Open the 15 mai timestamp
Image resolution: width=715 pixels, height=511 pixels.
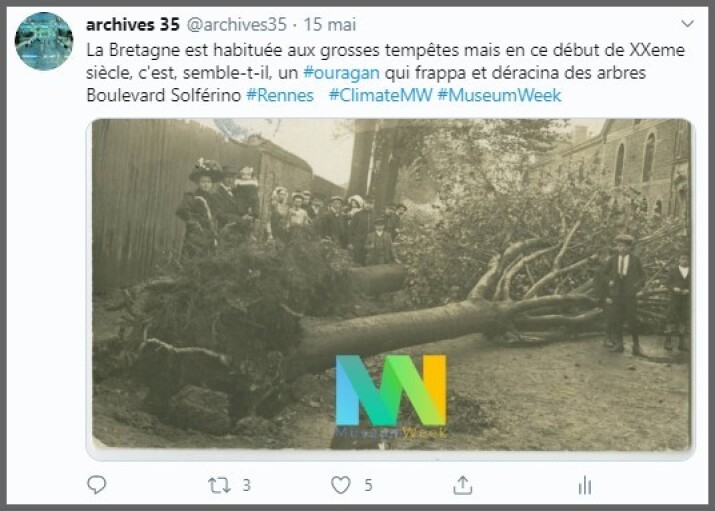coord(330,25)
